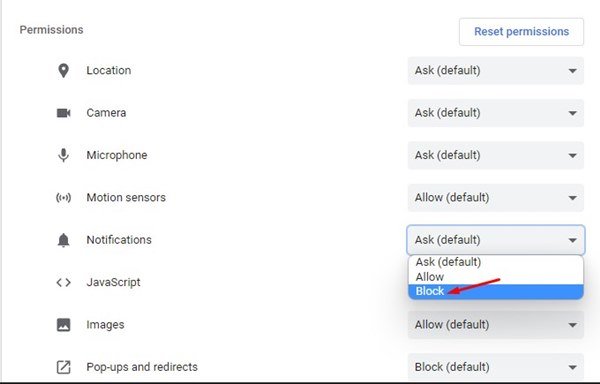
Task: Select Block in the Notifications list
Action: 496,291
